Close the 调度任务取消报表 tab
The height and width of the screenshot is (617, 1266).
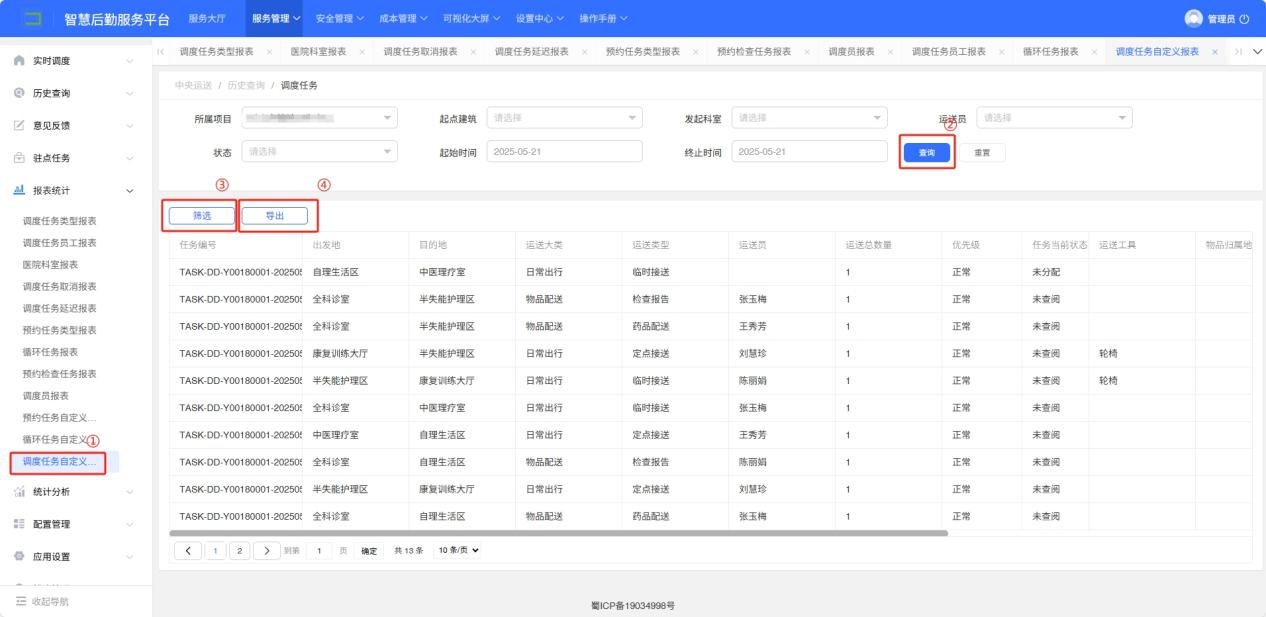point(473,51)
